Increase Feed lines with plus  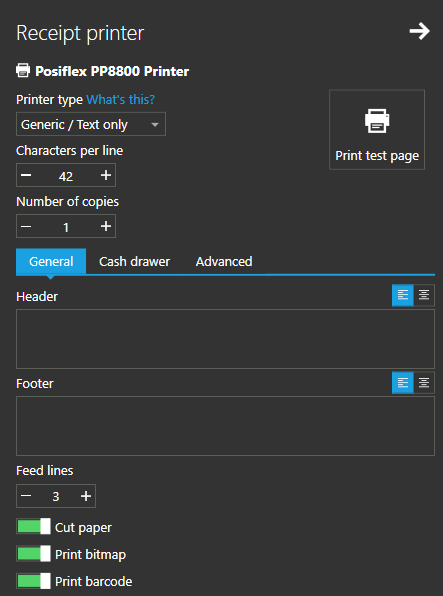pyautogui.click(x=86, y=496)
